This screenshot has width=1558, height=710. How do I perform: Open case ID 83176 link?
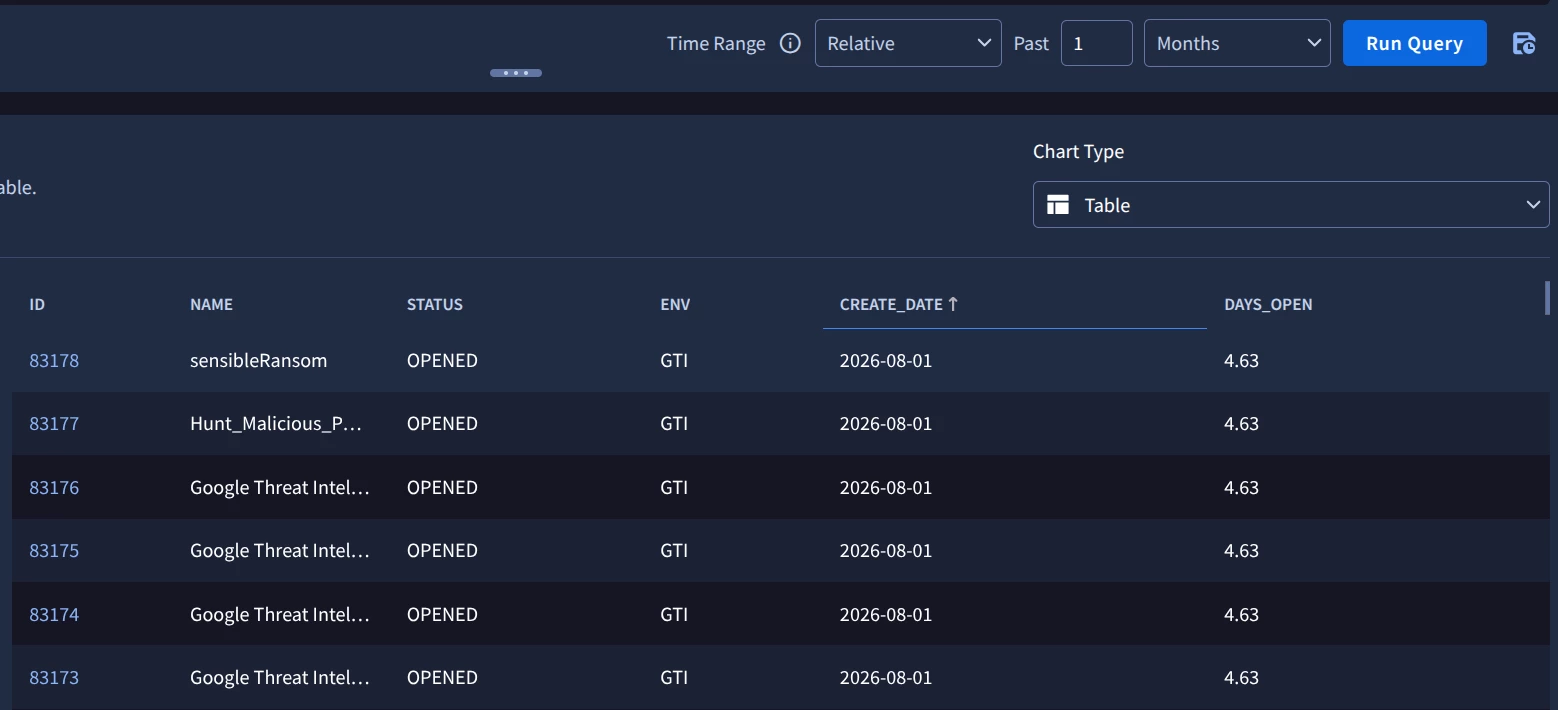tap(54, 487)
